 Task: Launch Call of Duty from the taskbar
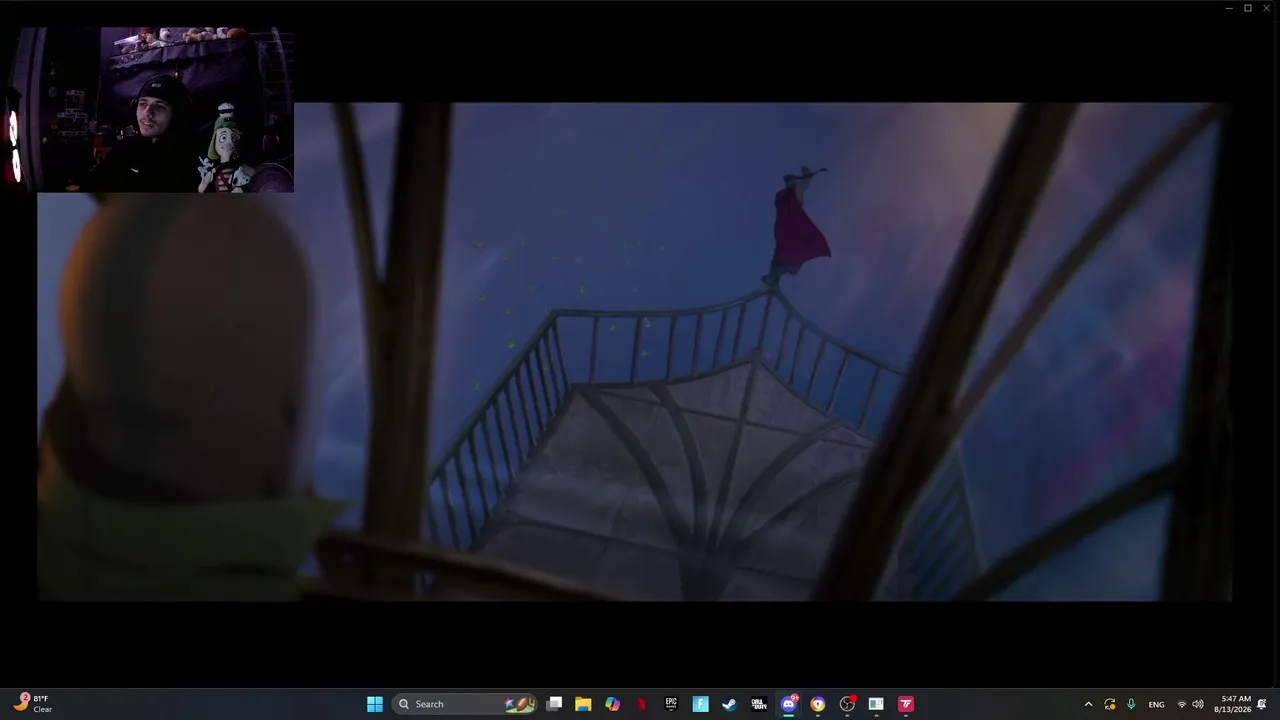[759, 704]
